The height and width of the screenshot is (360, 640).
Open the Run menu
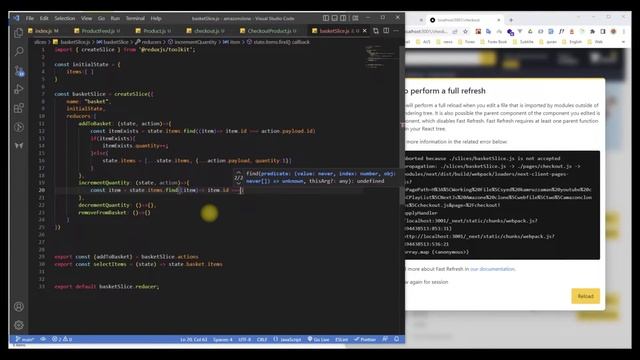point(115,18)
